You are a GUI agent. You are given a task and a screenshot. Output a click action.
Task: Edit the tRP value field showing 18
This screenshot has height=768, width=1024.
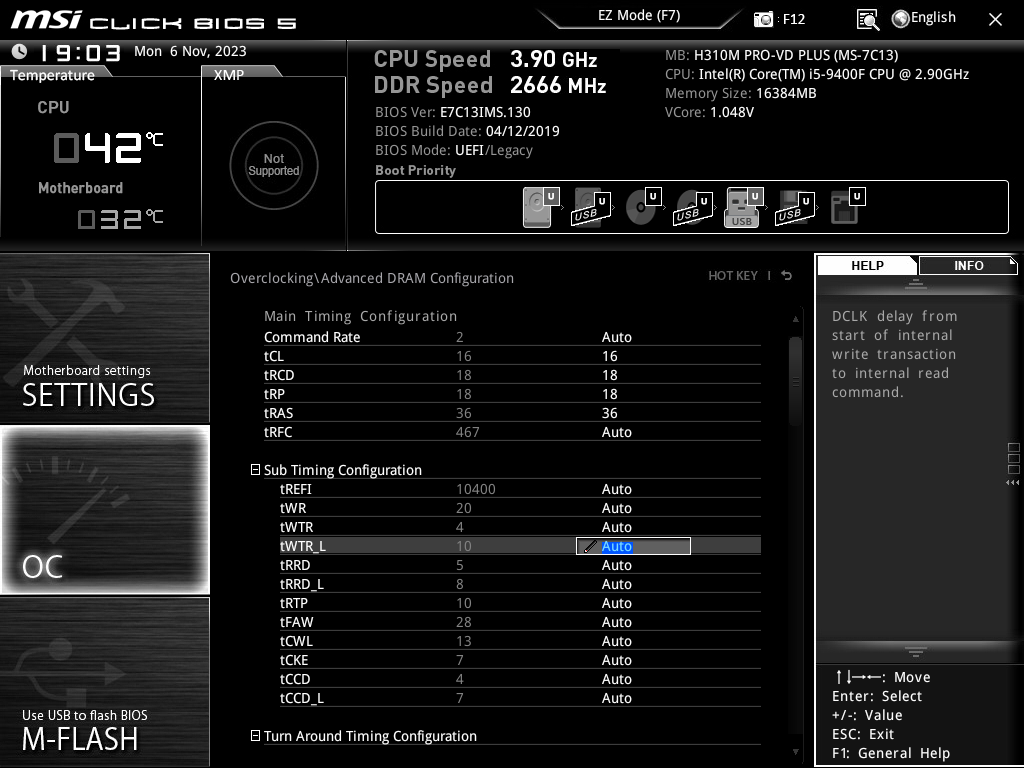pyautogui.click(x=609, y=394)
